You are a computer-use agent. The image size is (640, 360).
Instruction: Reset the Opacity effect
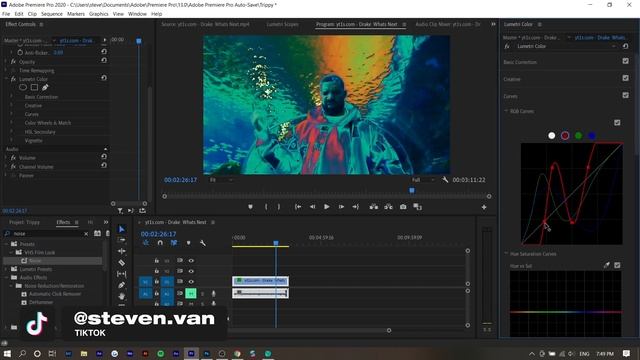104,60
